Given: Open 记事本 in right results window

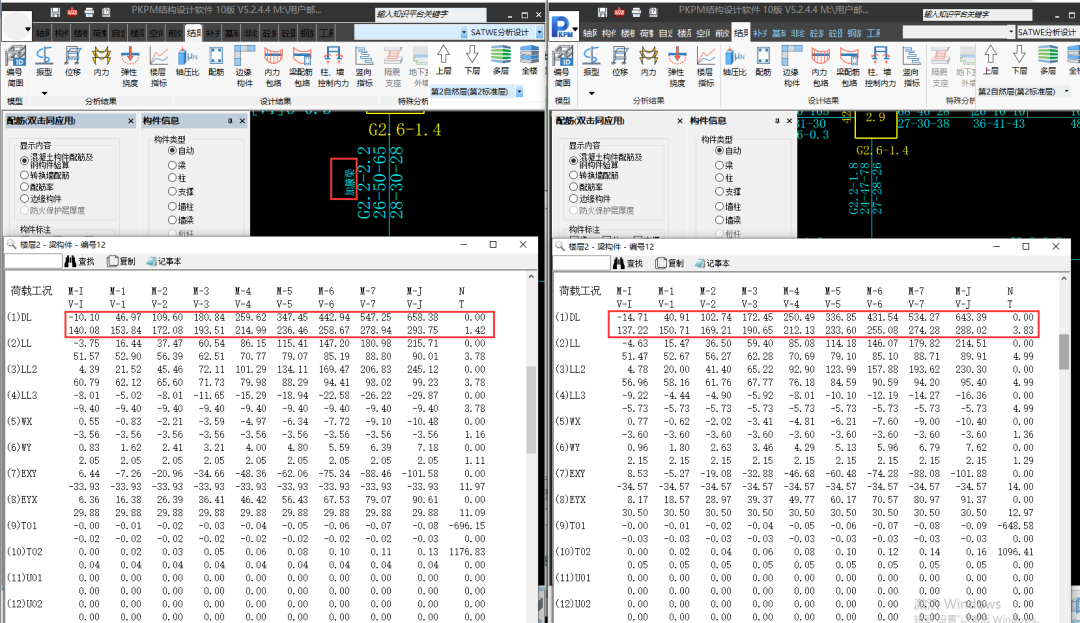Looking at the screenshot, I should point(712,264).
